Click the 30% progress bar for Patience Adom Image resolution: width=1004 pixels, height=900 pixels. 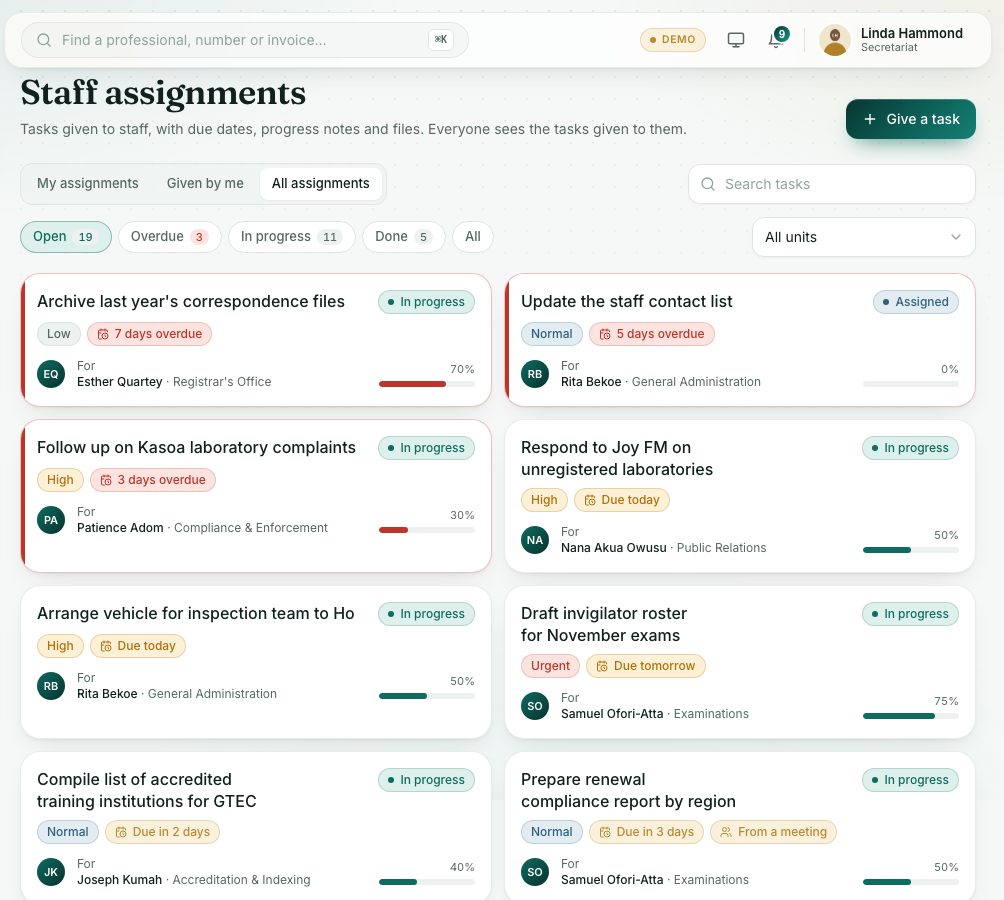coord(426,530)
